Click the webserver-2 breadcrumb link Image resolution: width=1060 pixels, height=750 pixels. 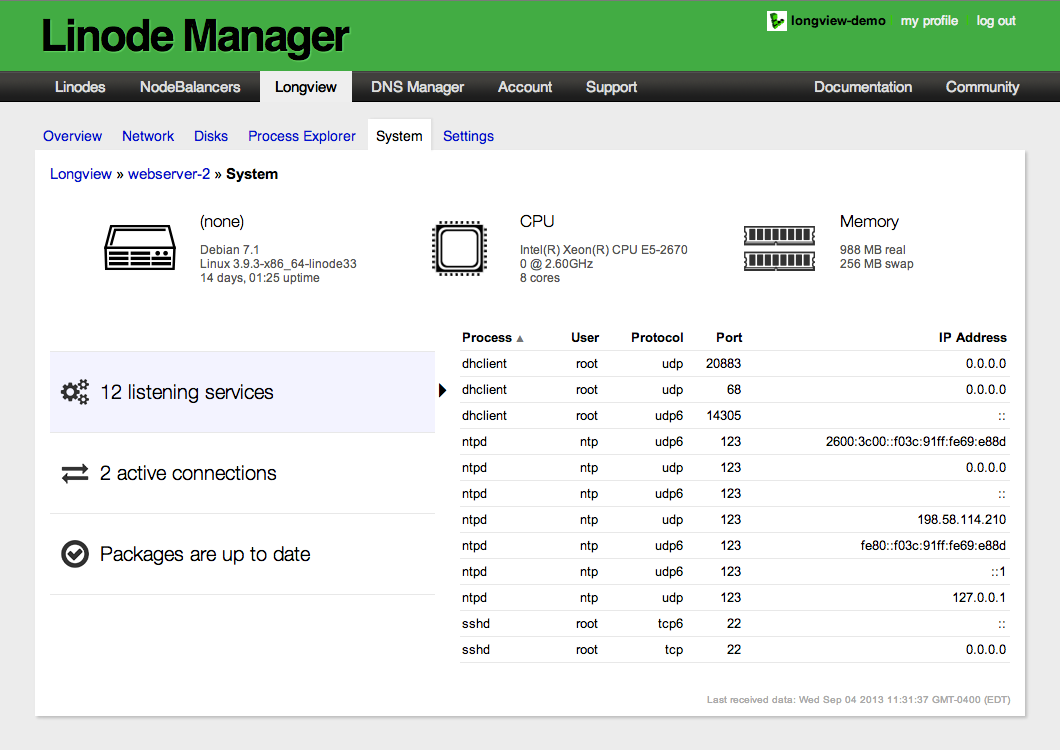coord(169,174)
